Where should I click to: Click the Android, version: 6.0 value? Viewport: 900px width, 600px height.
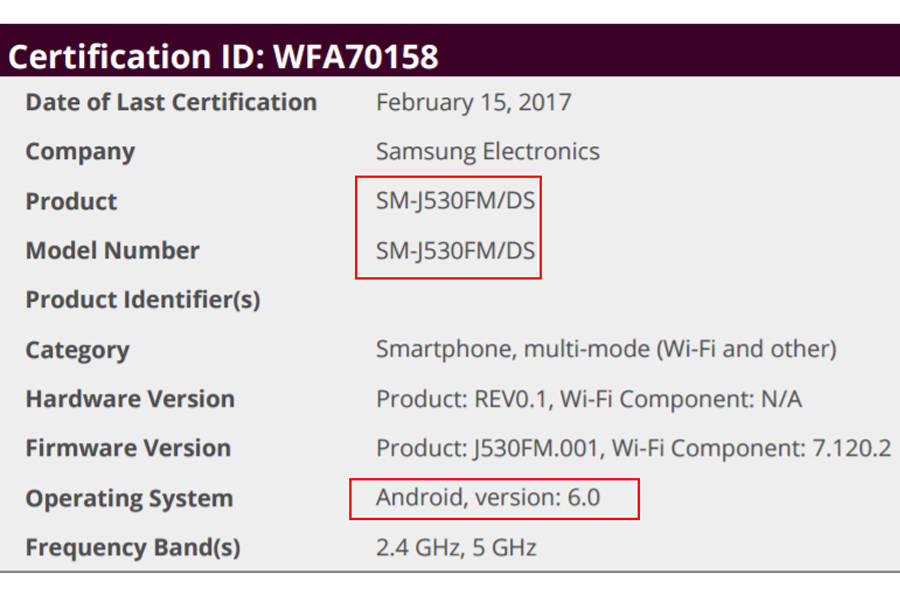(488, 497)
